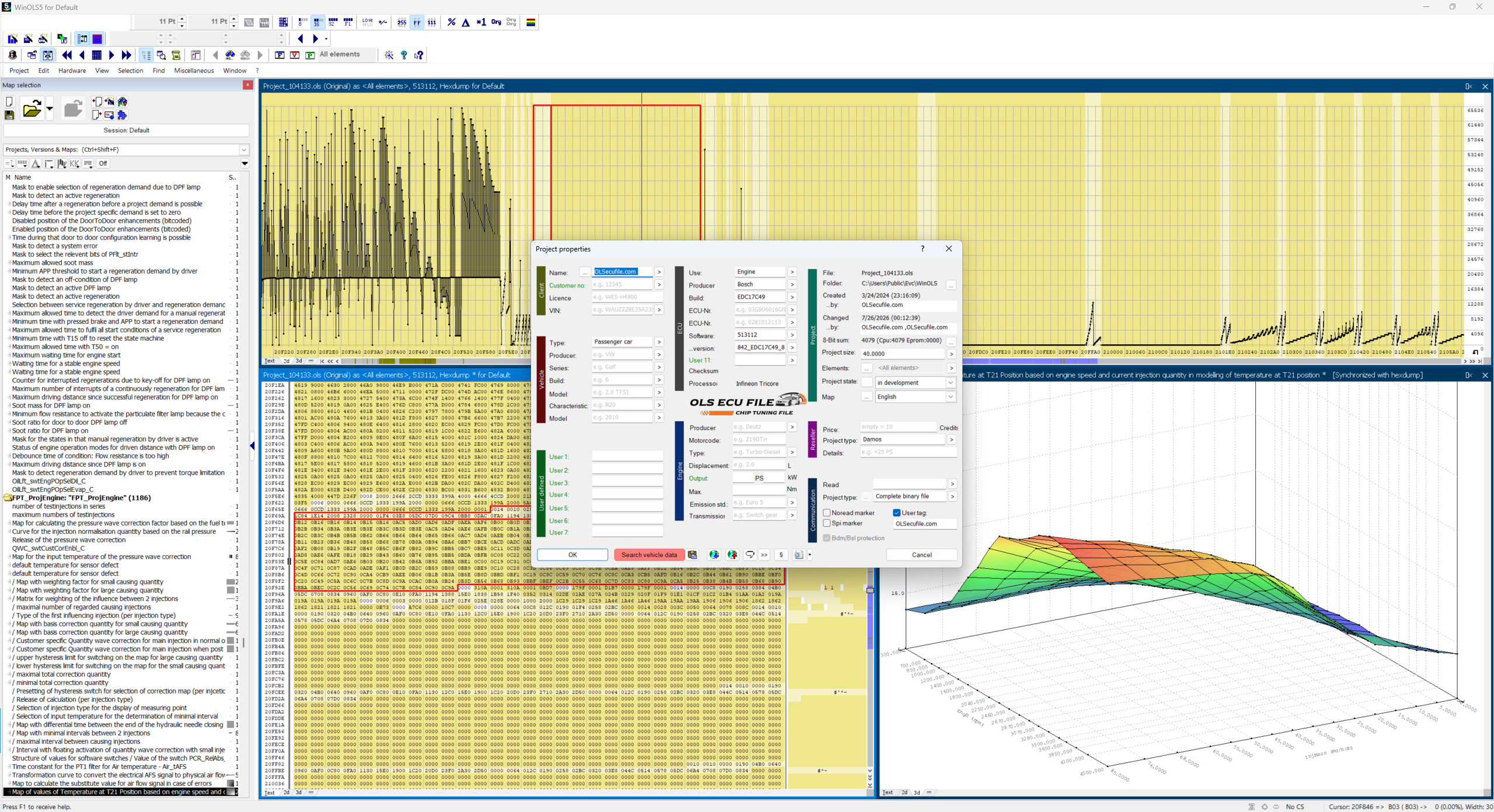The height and width of the screenshot is (812, 1494).
Task: Open the black triangle menu in Map selection filters
Action: click(x=245, y=164)
